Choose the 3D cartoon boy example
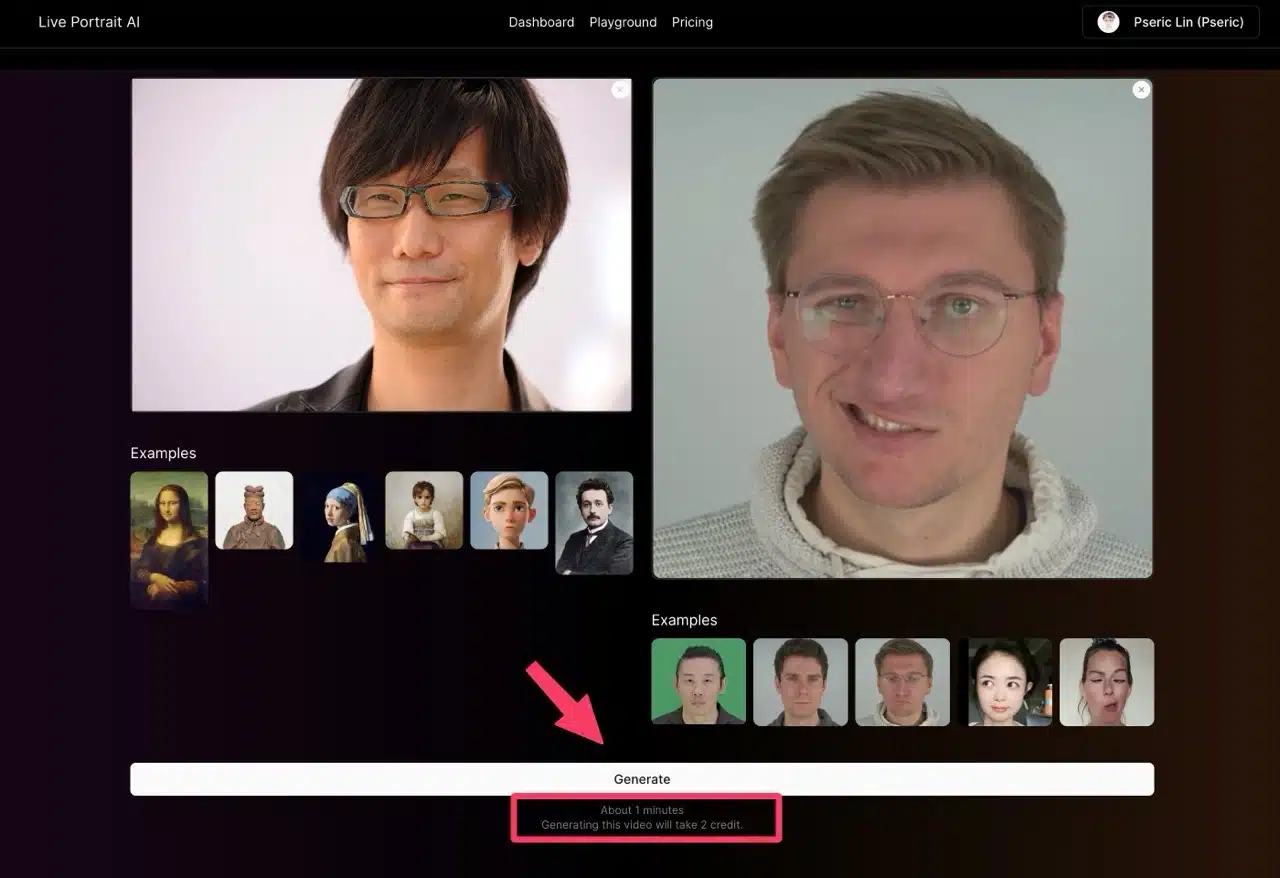The height and width of the screenshot is (878, 1280). (509, 510)
